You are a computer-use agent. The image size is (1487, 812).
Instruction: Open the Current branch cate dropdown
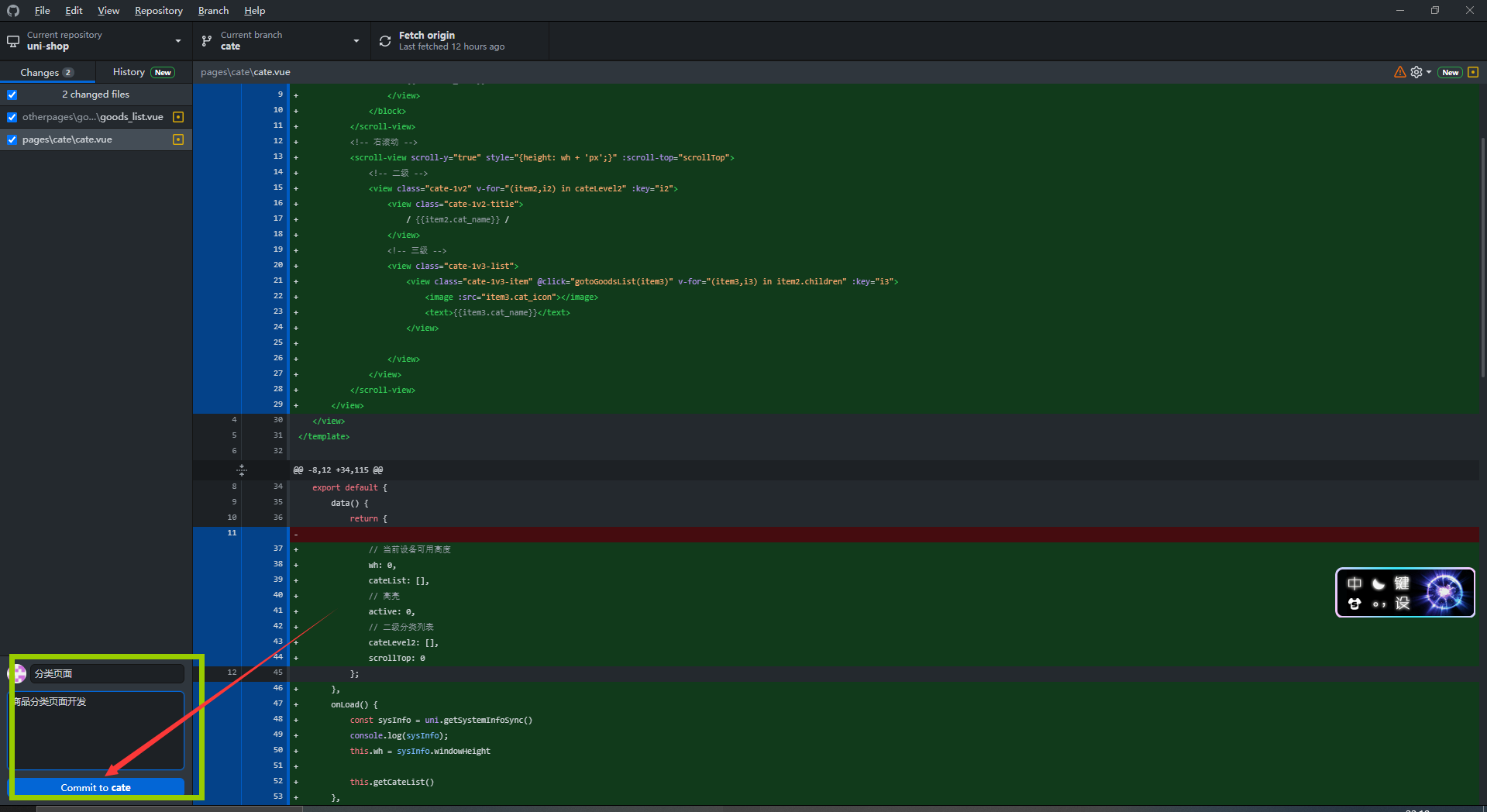pos(282,41)
